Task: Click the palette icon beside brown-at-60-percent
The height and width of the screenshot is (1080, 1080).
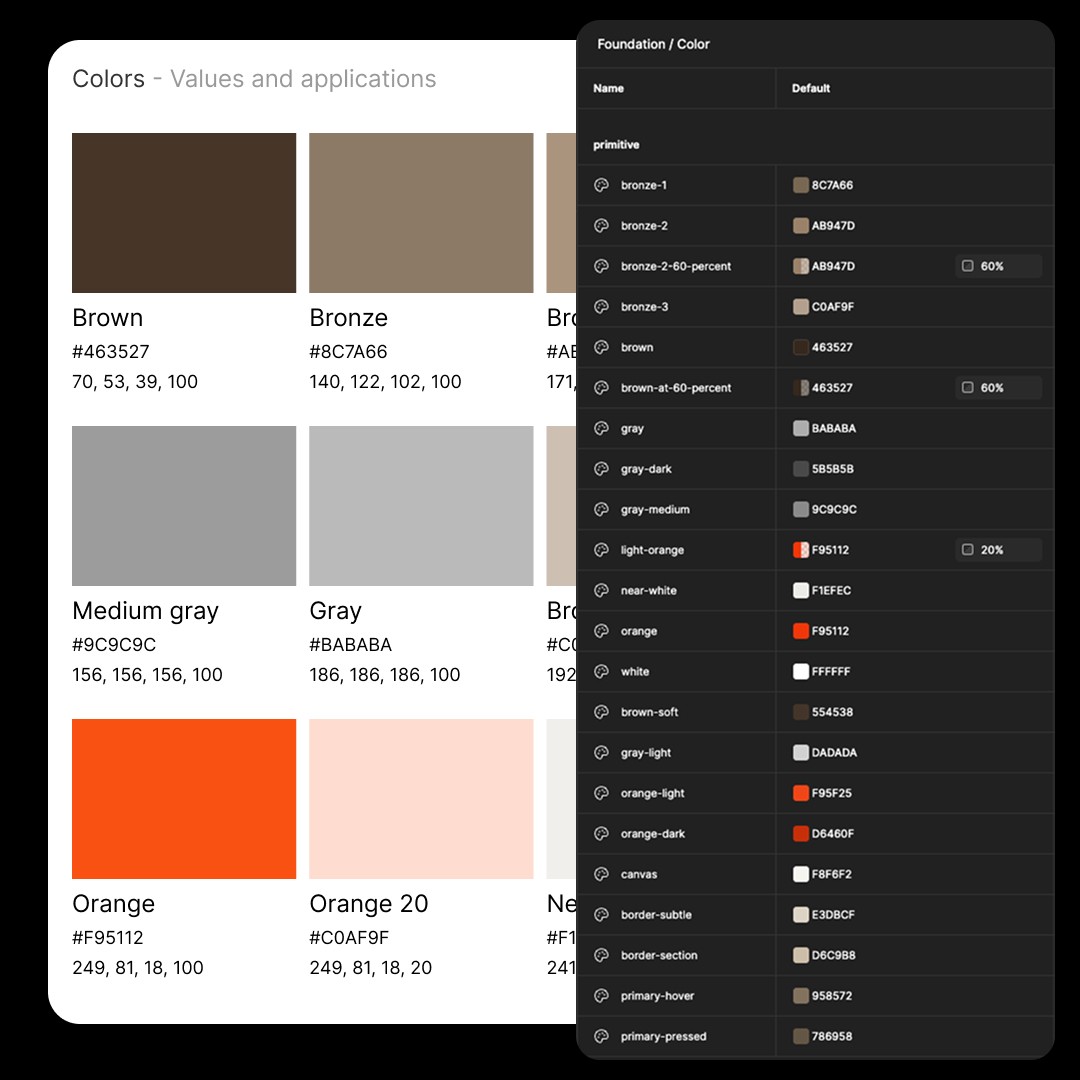Action: click(x=601, y=388)
